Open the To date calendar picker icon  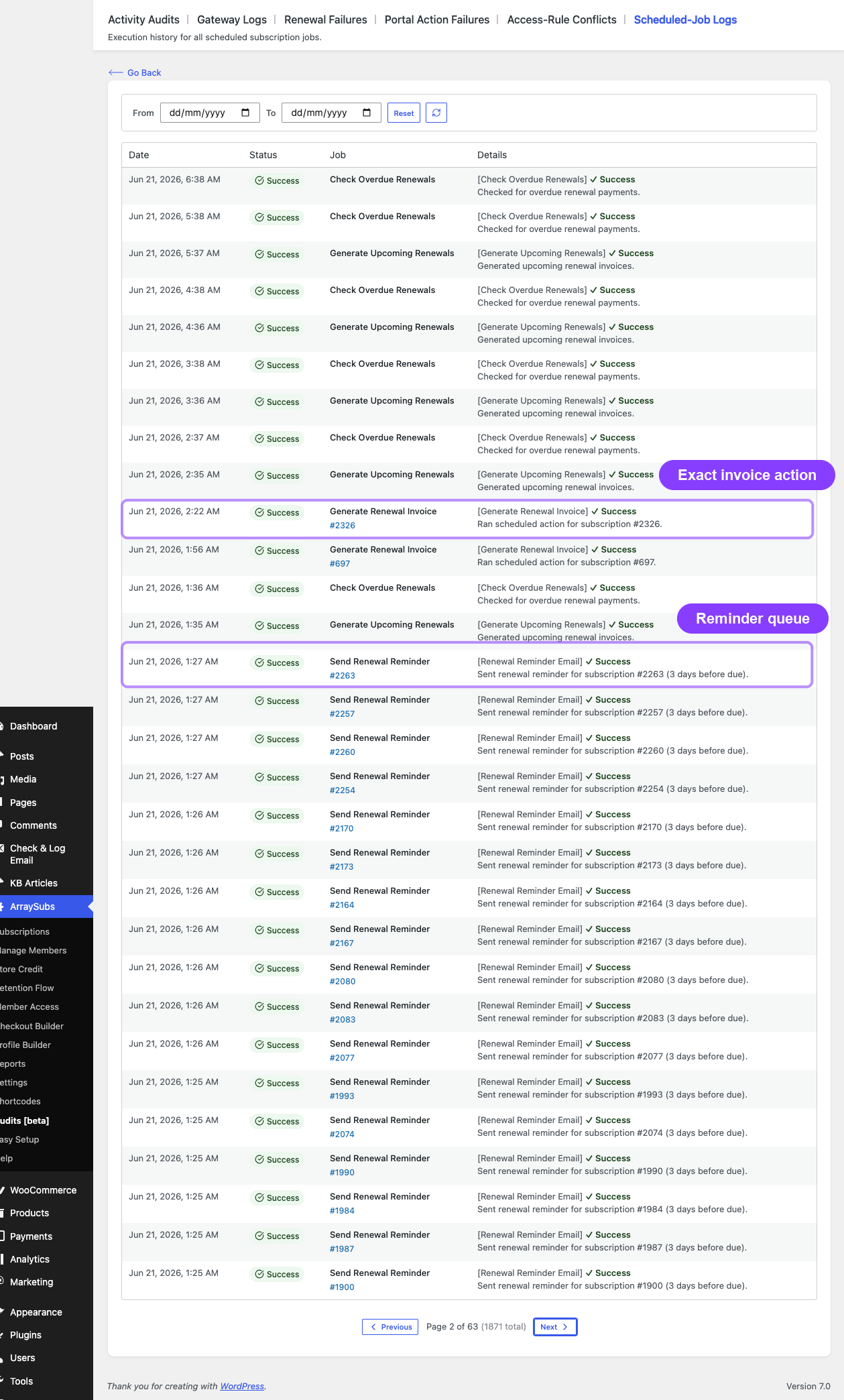click(x=367, y=113)
